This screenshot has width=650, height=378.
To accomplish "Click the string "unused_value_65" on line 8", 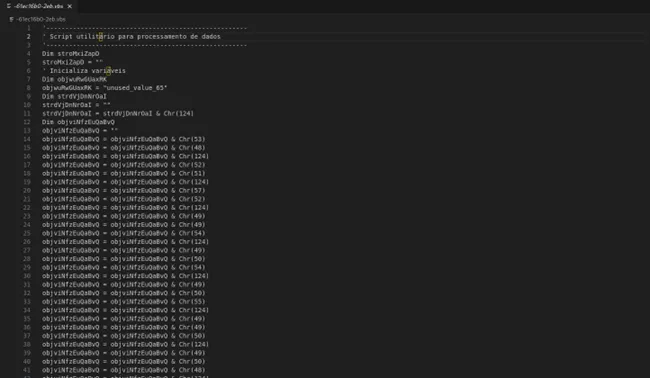I will click(135, 88).
